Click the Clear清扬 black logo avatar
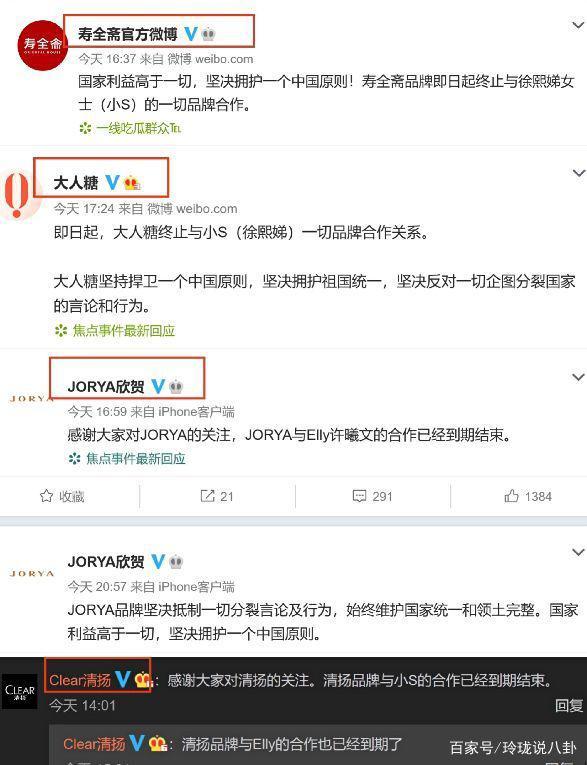The image size is (587, 765). [x=20, y=691]
